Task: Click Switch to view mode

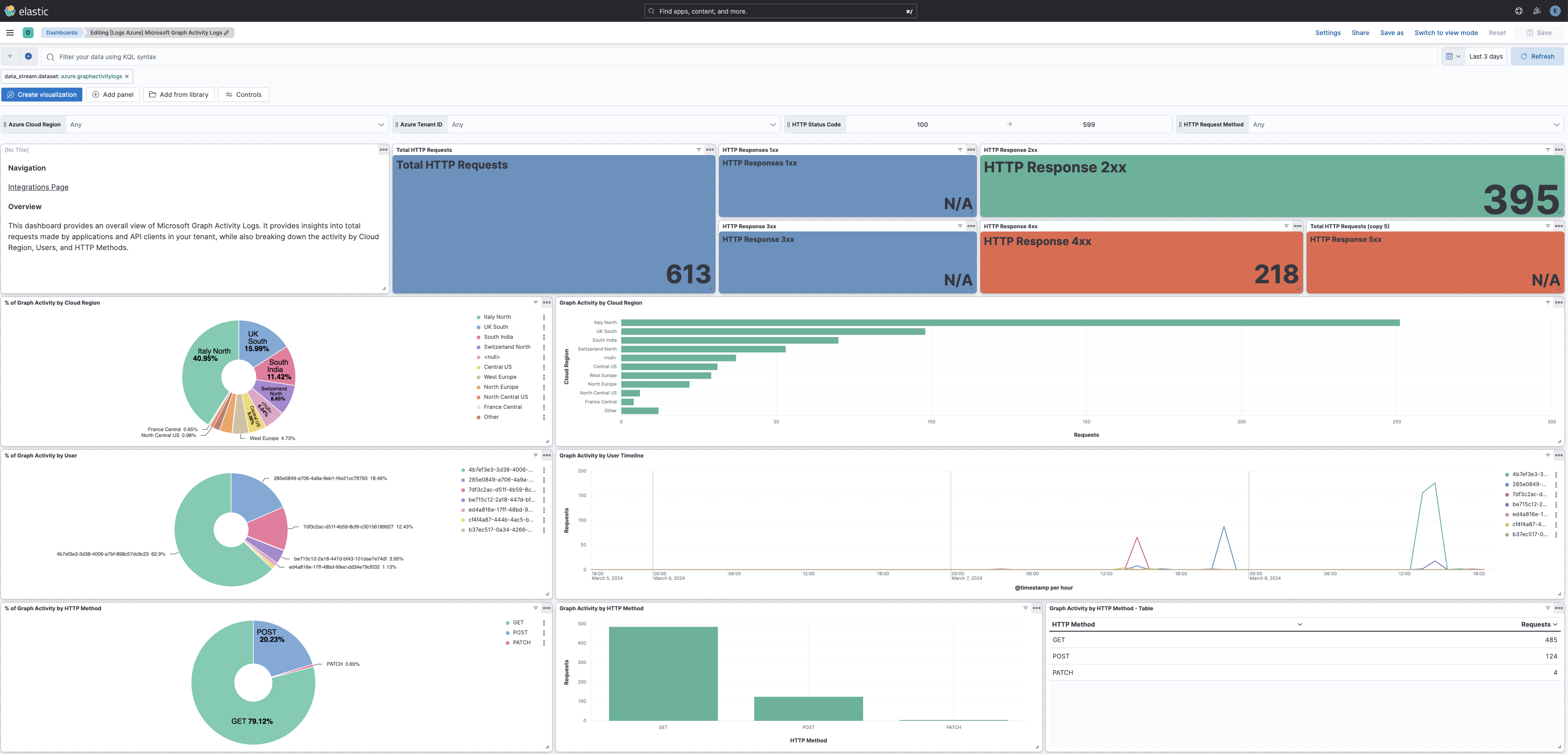Action: [1446, 32]
